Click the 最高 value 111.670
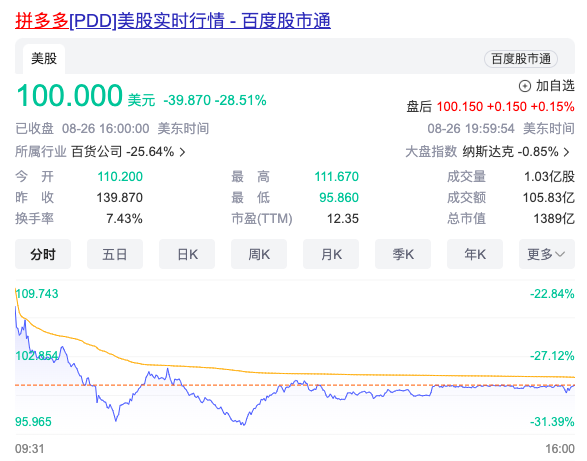The image size is (587, 461). pyautogui.click(x=337, y=176)
